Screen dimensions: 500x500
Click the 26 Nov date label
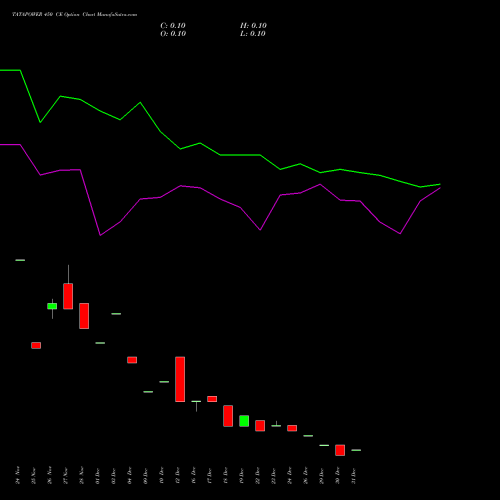(50, 475)
